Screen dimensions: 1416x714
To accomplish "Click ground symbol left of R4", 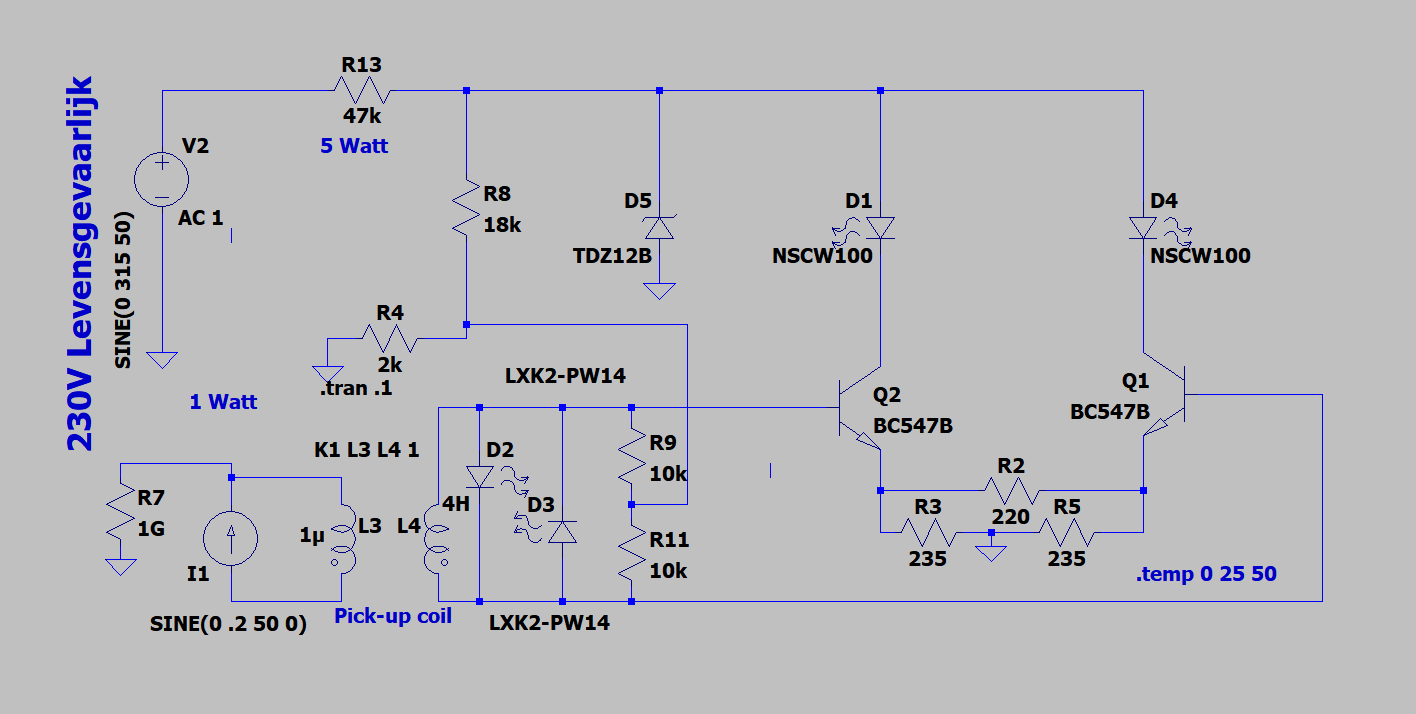I will [x=328, y=374].
